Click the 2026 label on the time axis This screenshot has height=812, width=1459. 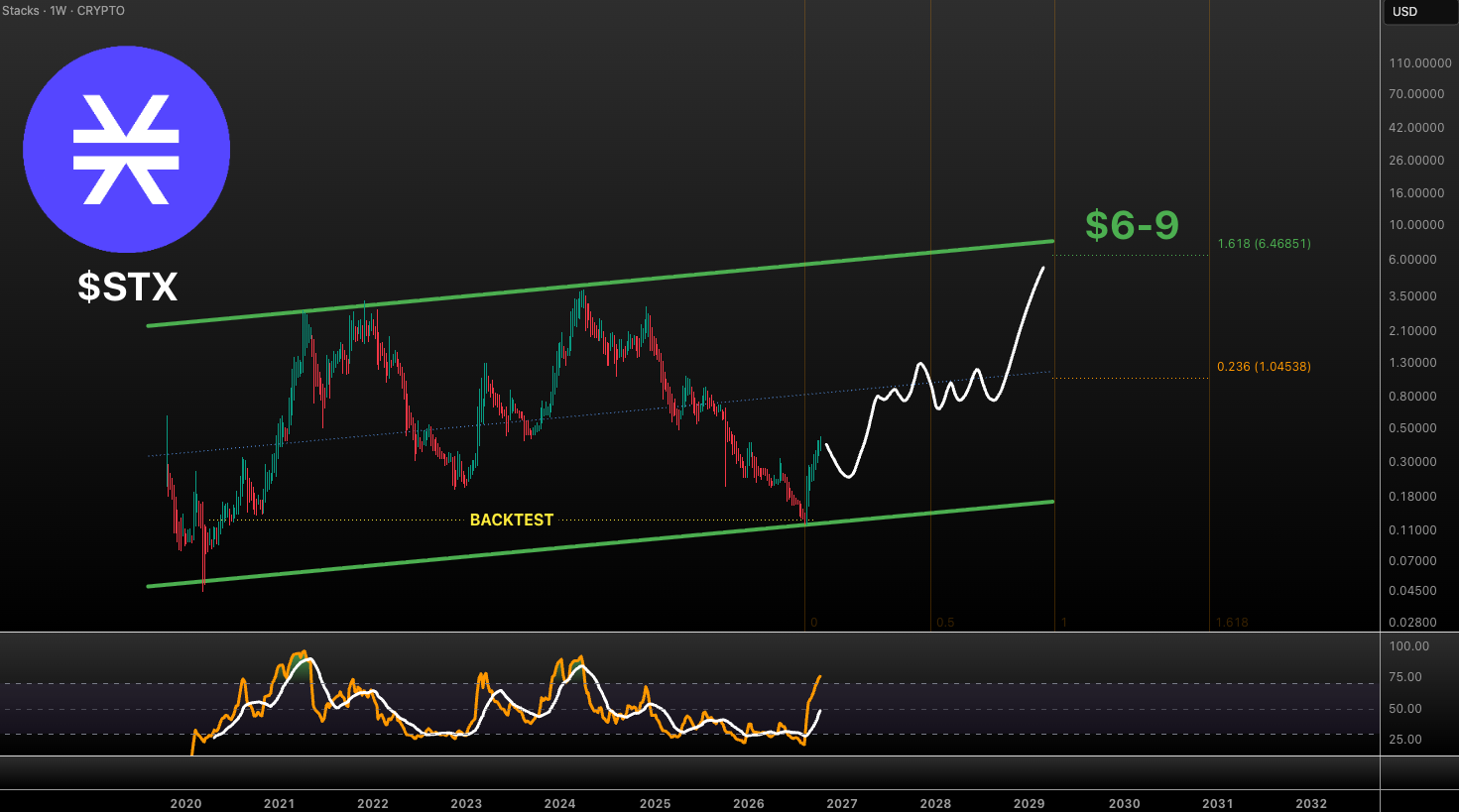[749, 804]
